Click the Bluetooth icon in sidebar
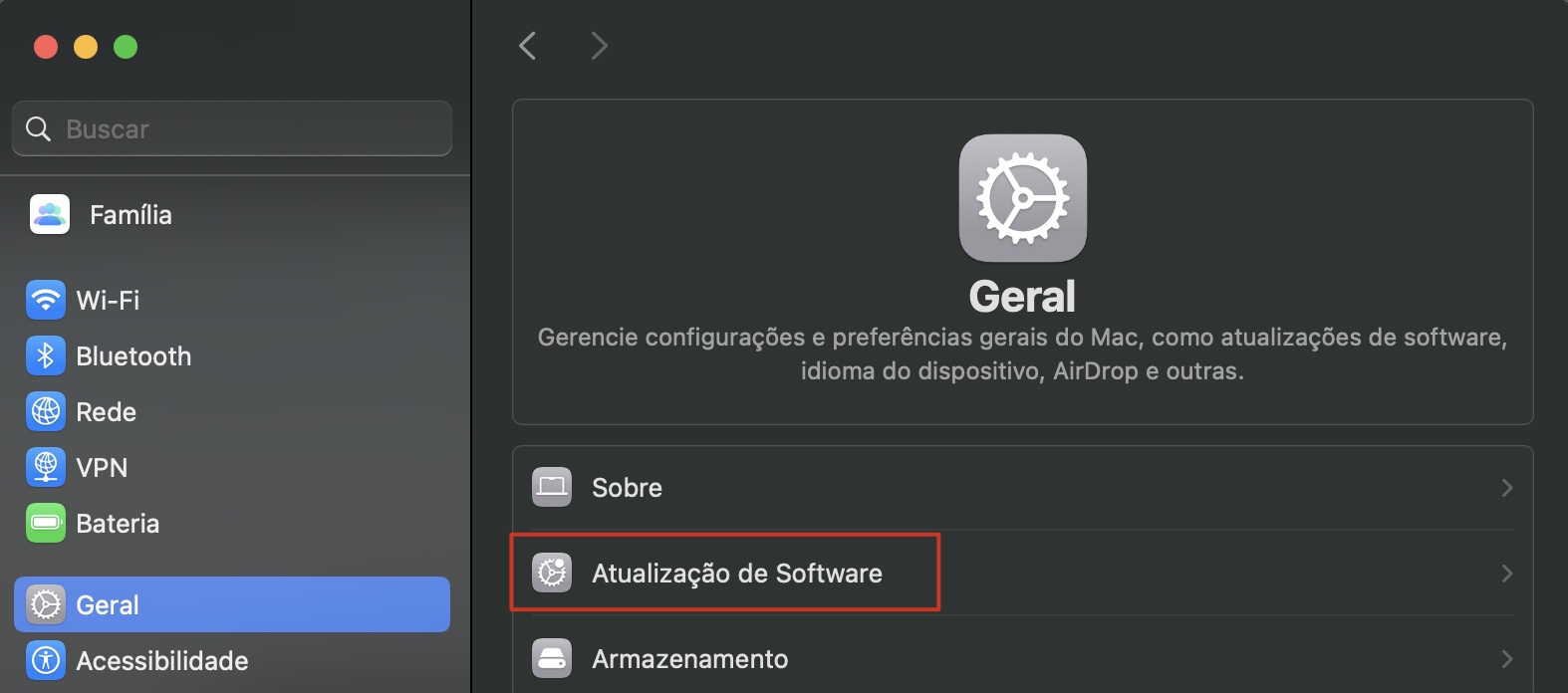This screenshot has width=1568, height=693. [45, 355]
